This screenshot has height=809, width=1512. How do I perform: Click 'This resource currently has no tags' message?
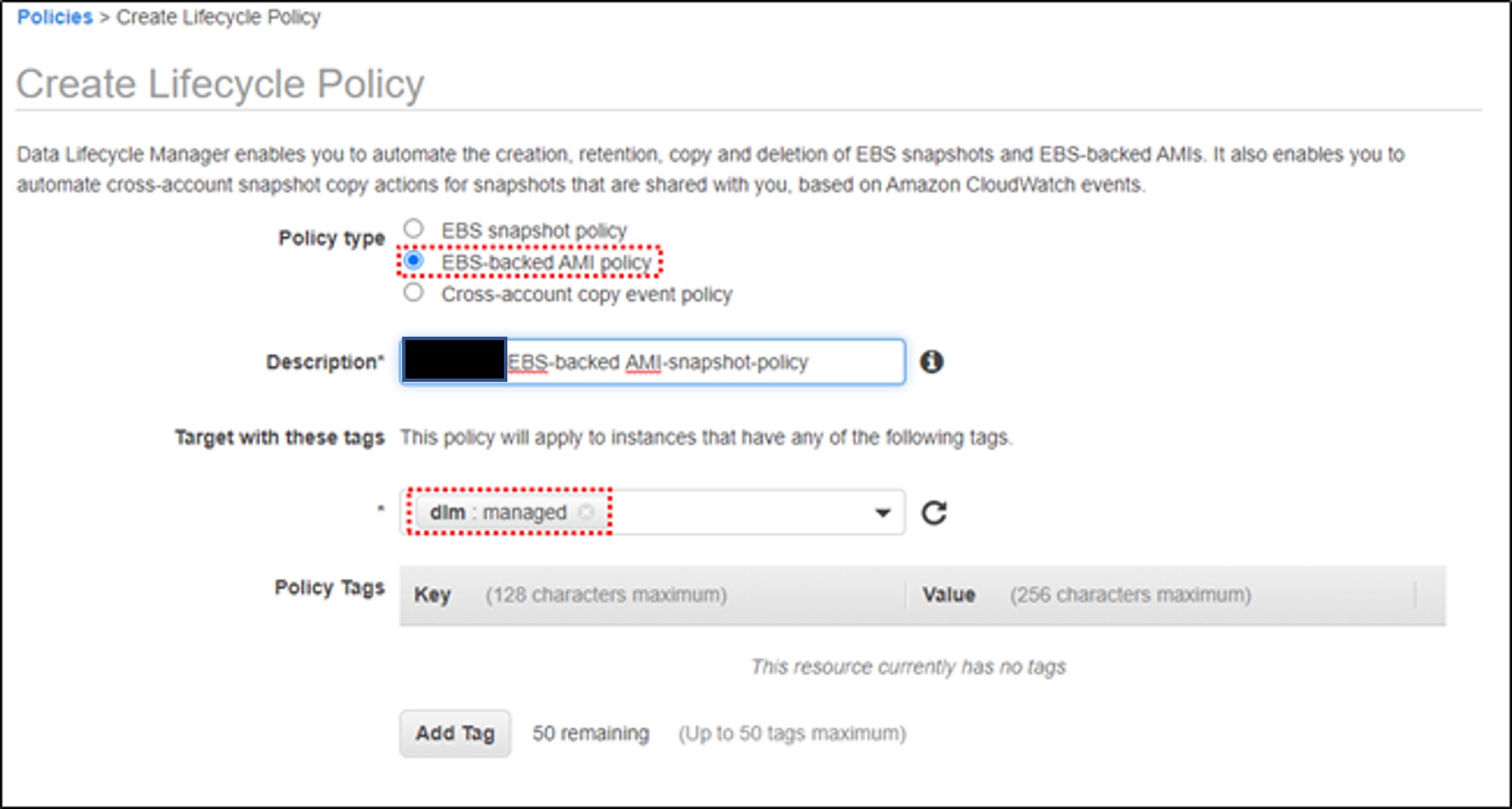click(x=908, y=667)
